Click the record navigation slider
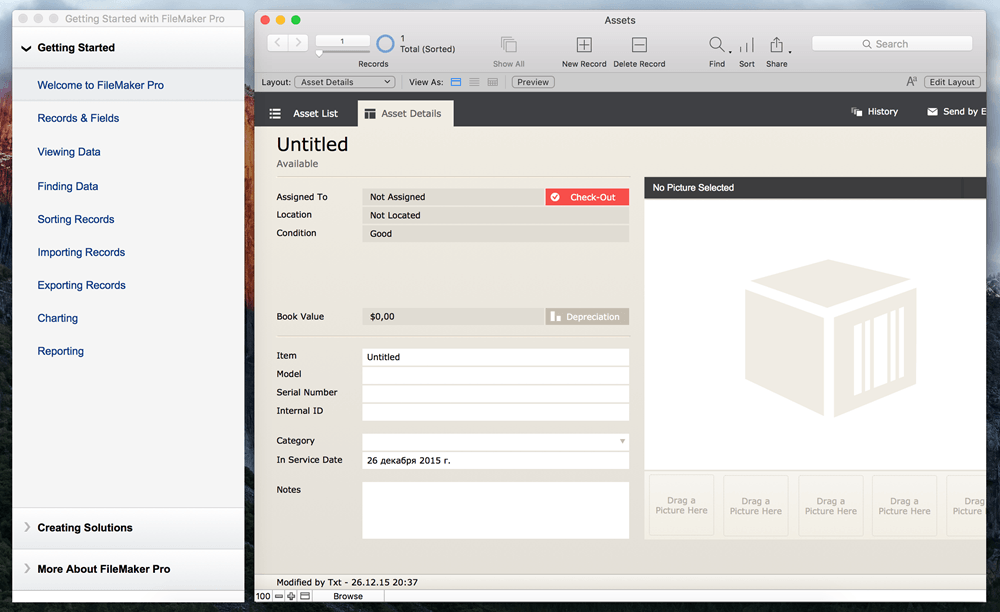The image size is (1000, 612). [x=342, y=52]
